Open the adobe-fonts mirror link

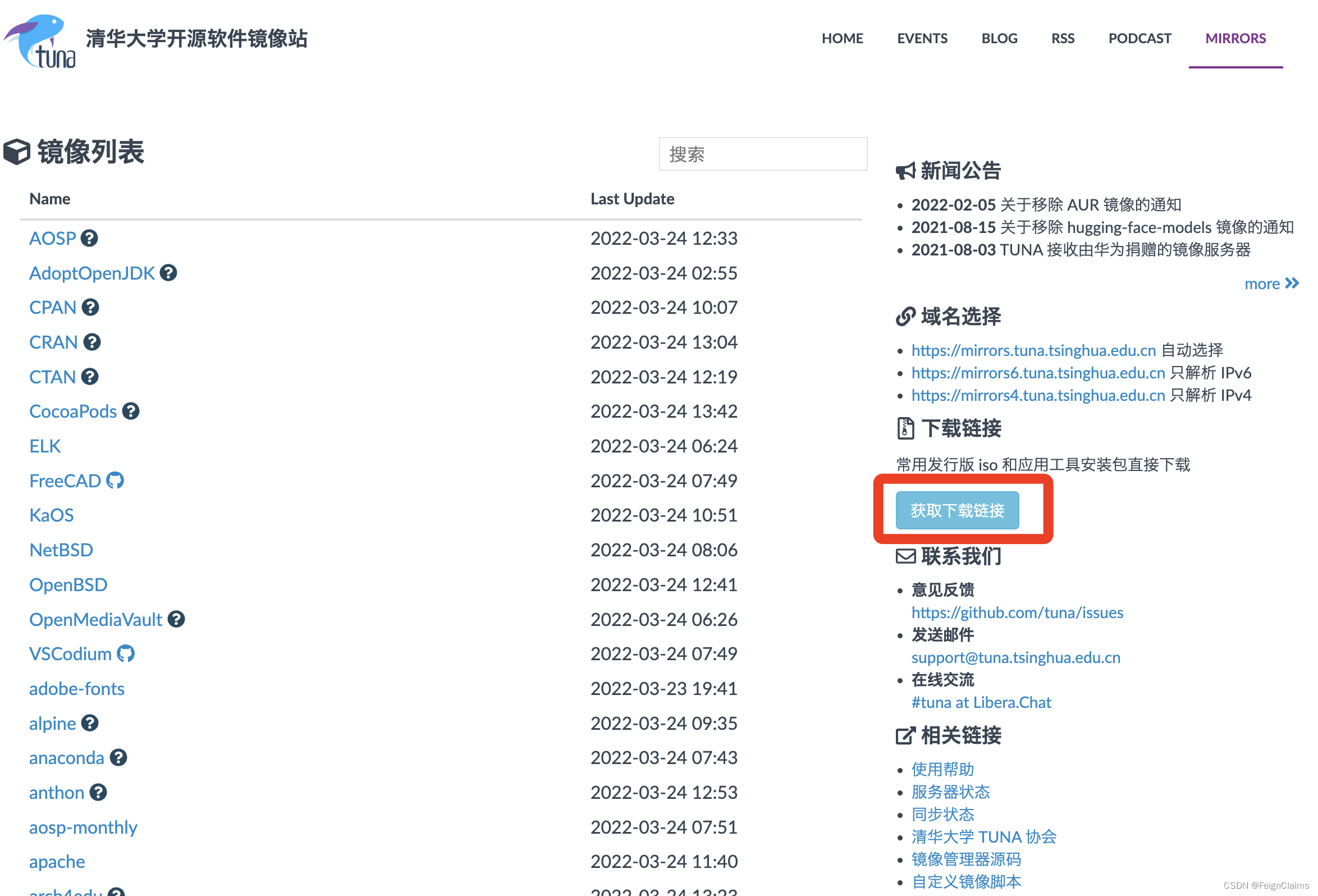[x=76, y=688]
